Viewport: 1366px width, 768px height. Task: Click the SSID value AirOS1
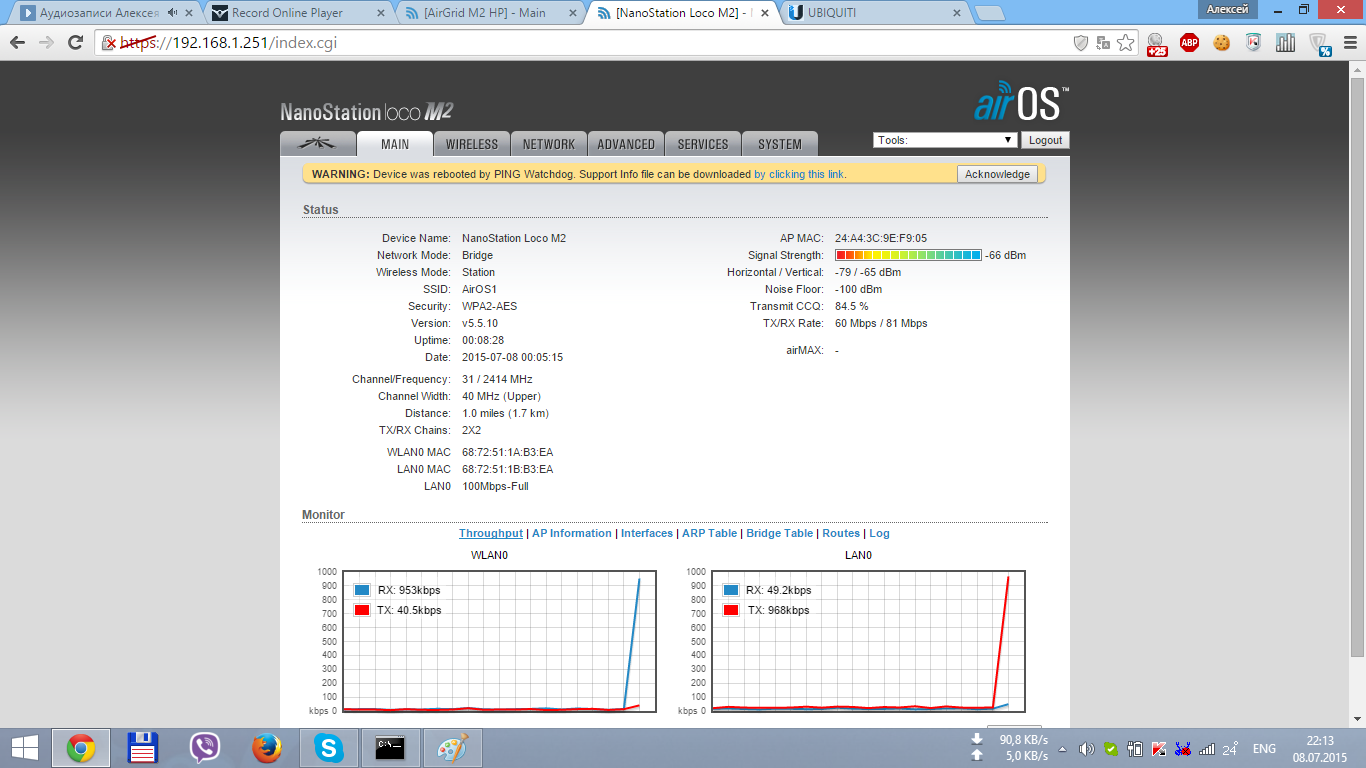click(479, 289)
